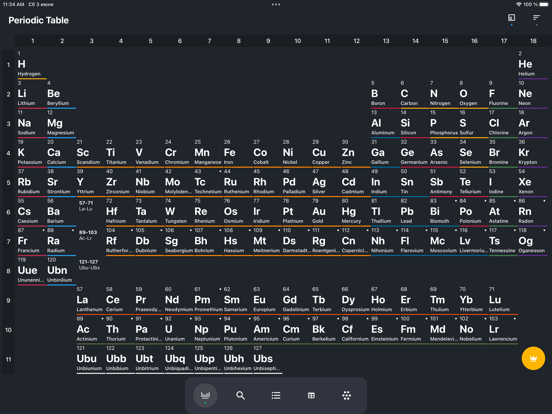Open the sort/filter icon at top right

pos(536,18)
